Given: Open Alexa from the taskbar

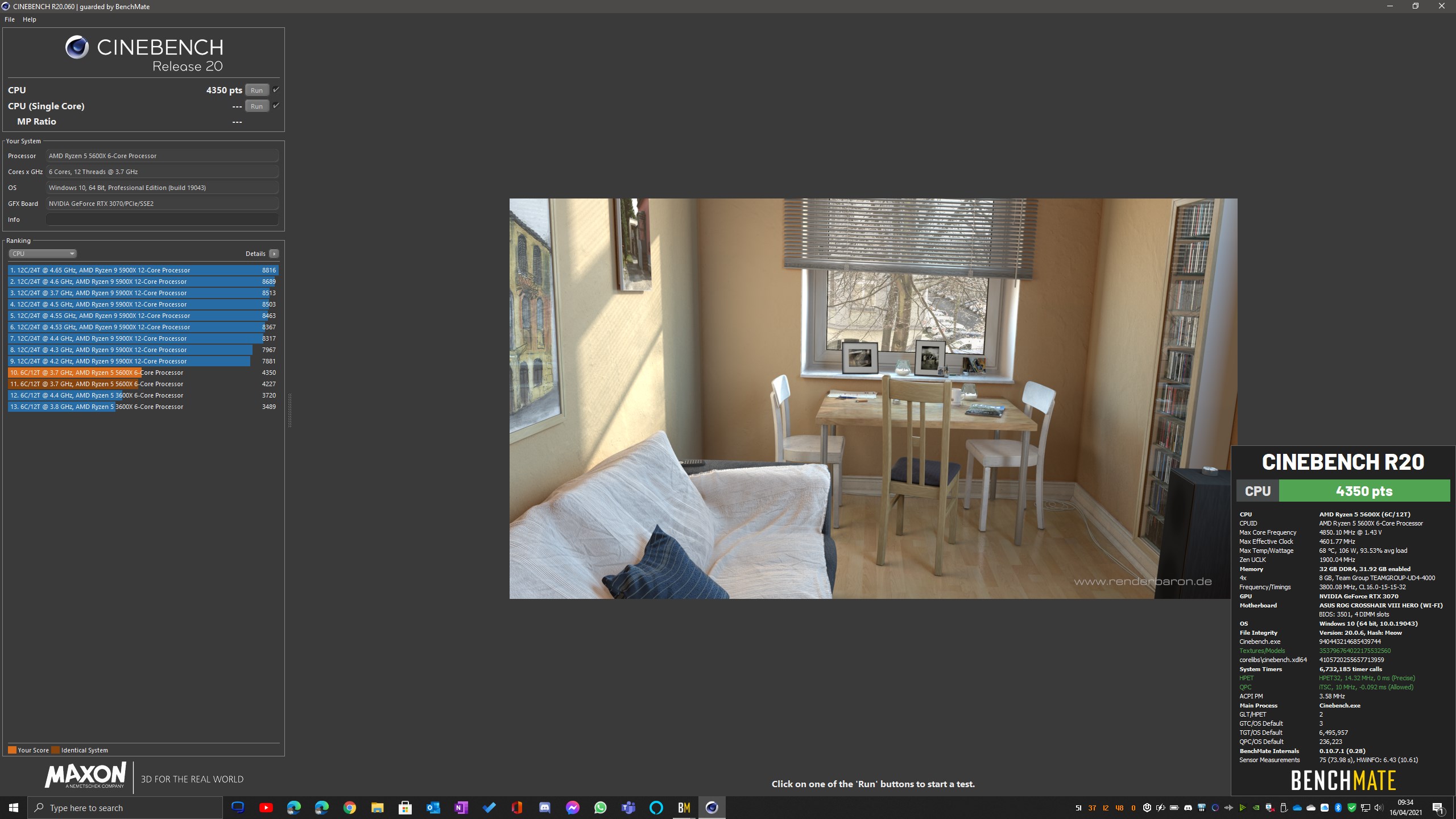Looking at the screenshot, I should tap(656, 808).
